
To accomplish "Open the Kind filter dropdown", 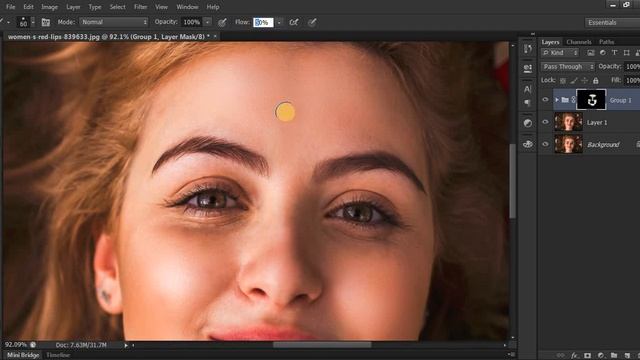I will 560,53.
